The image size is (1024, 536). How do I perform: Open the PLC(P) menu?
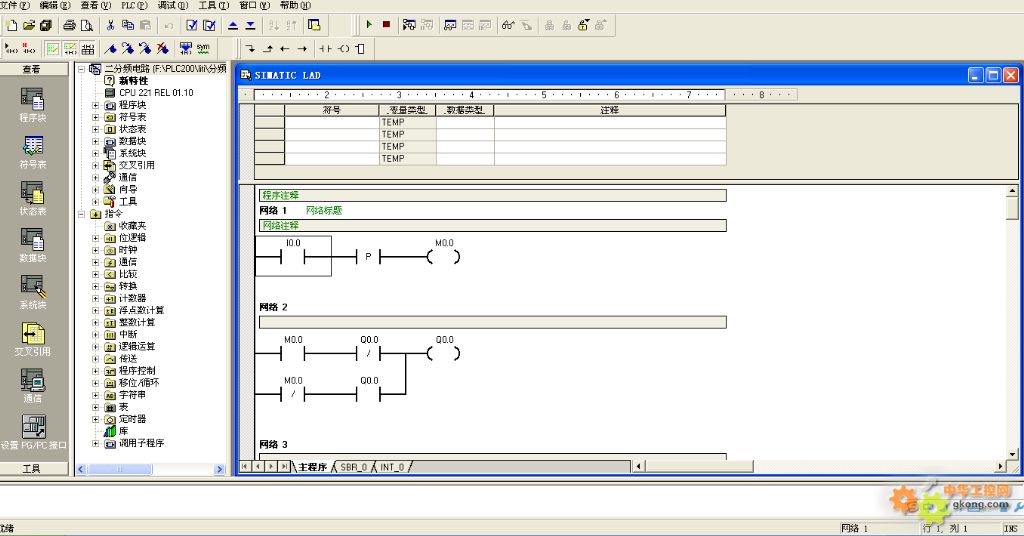pyautogui.click(x=134, y=5)
